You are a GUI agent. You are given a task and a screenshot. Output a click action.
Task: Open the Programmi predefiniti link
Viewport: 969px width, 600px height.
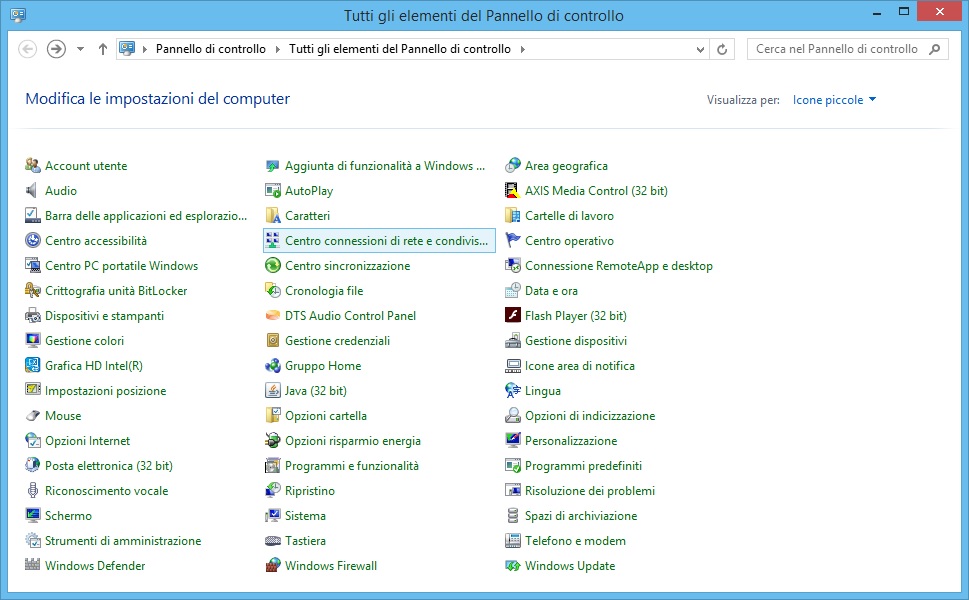coord(583,466)
